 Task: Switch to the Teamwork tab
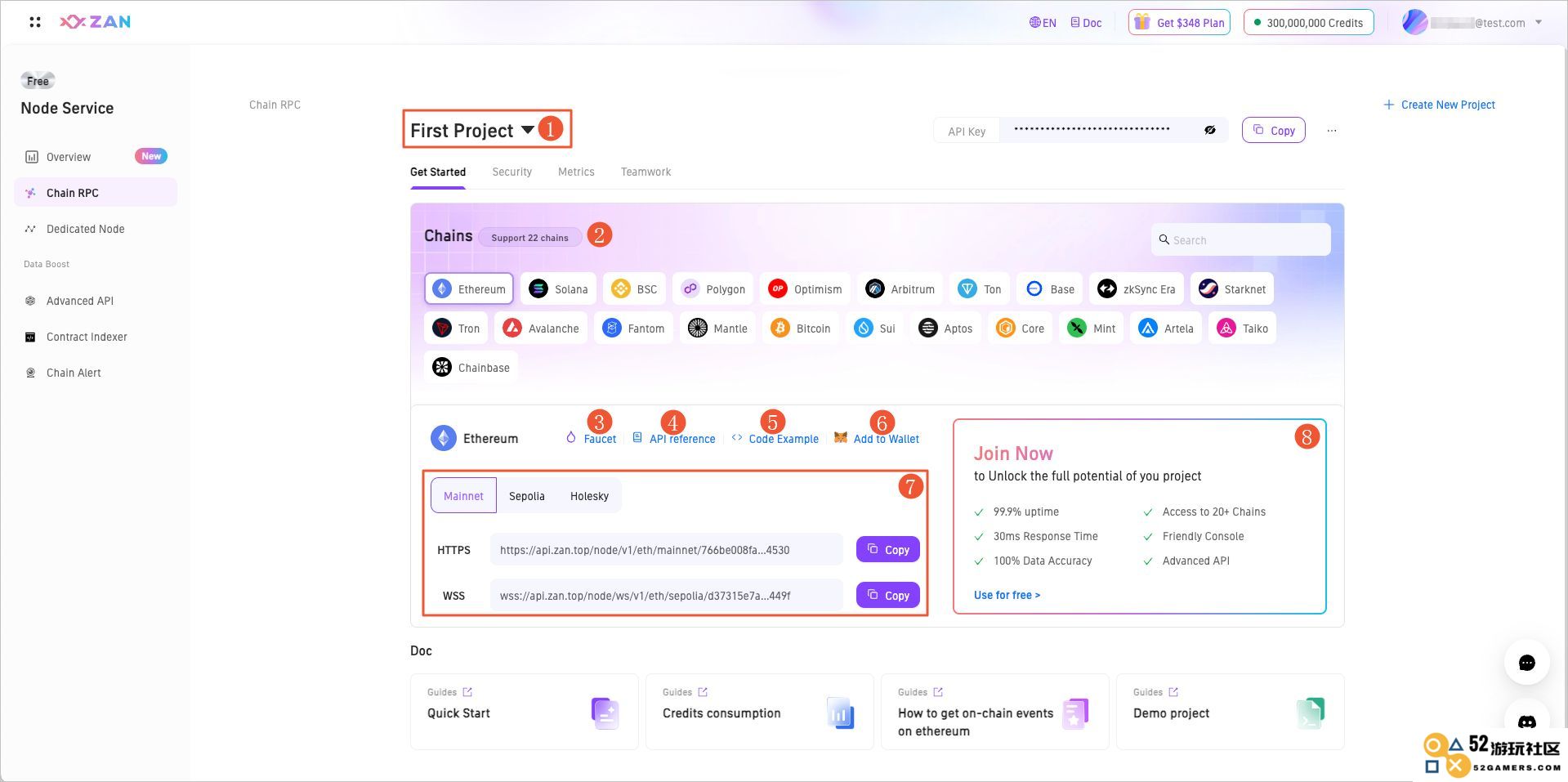(646, 172)
